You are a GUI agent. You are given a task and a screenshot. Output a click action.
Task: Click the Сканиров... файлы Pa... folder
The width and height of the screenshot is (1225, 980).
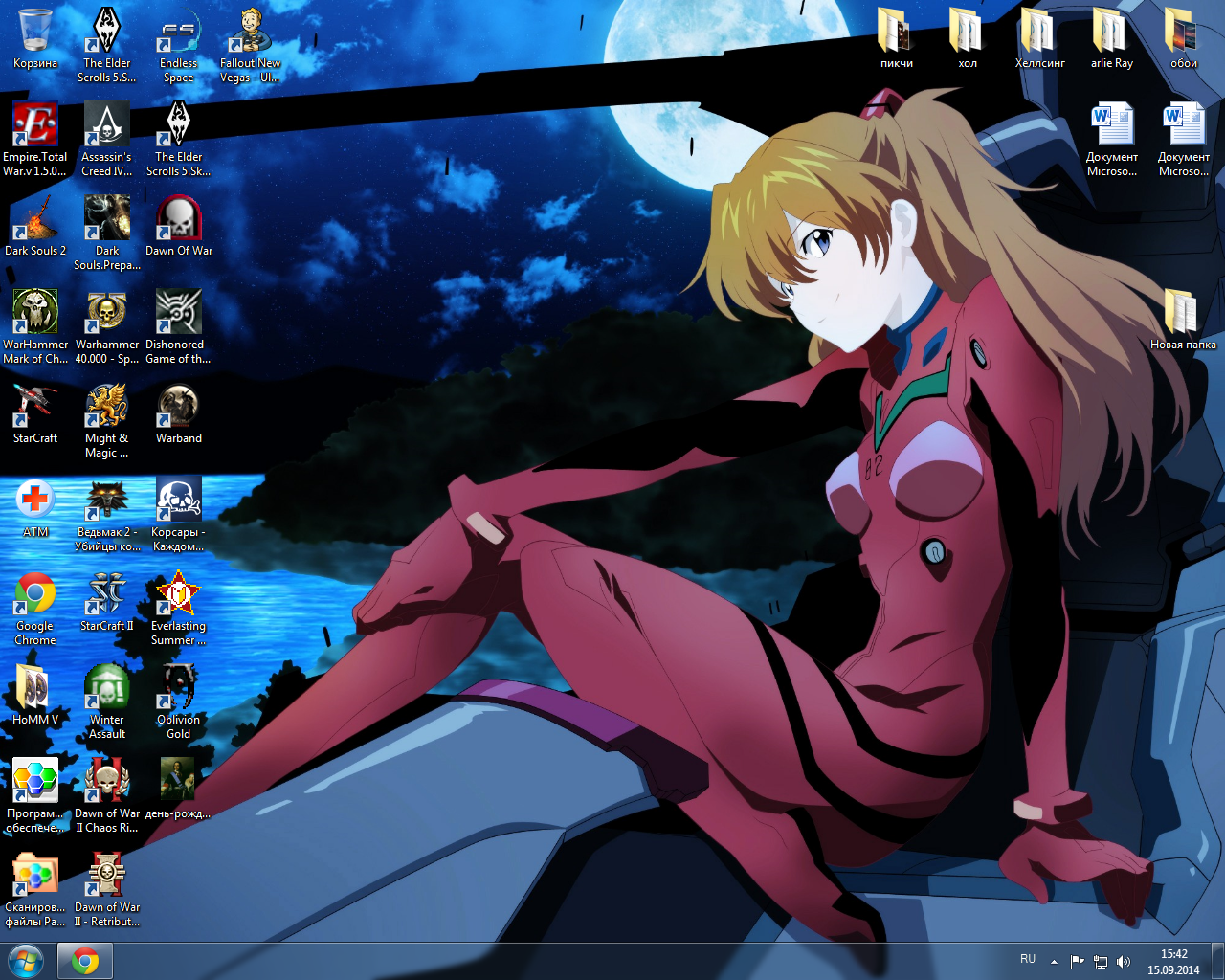[35, 889]
